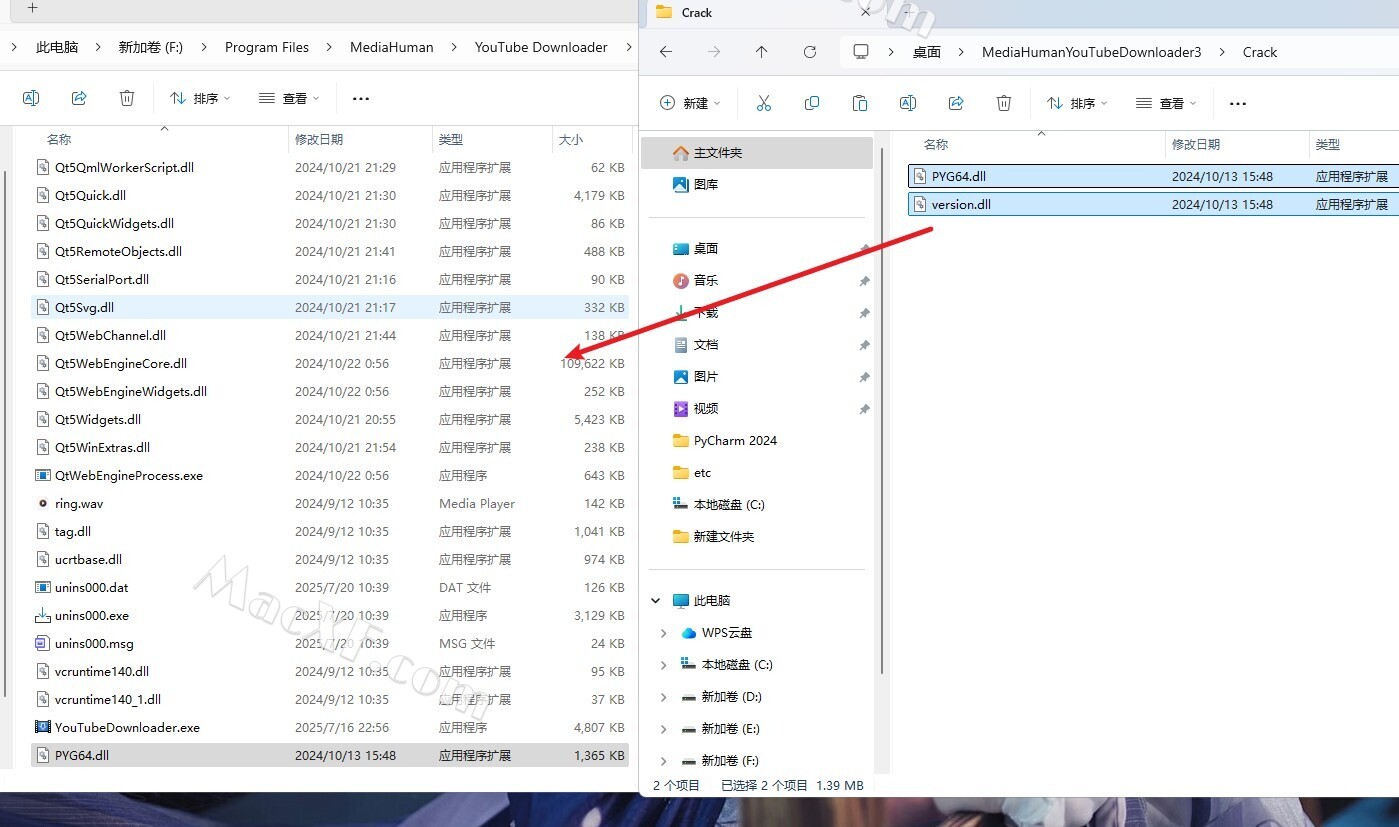Select version.dll in Crack window
Screen dimensions: 1399x827
(1153, 204)
